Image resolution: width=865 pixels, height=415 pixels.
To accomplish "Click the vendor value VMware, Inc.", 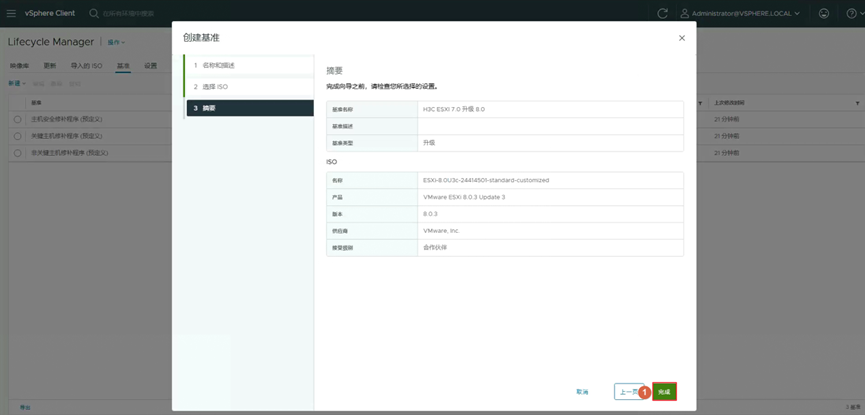I will [441, 231].
